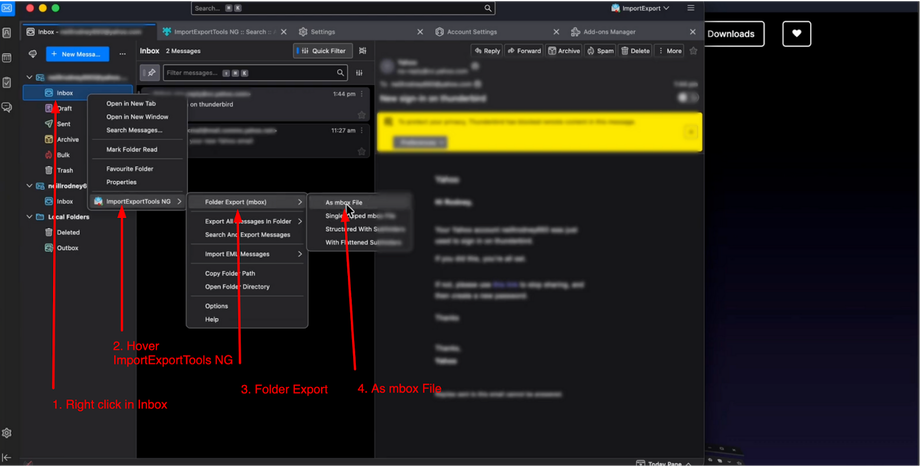Click the global search magnifier icon
Image resolution: width=920 pixels, height=466 pixels.
click(x=488, y=8)
